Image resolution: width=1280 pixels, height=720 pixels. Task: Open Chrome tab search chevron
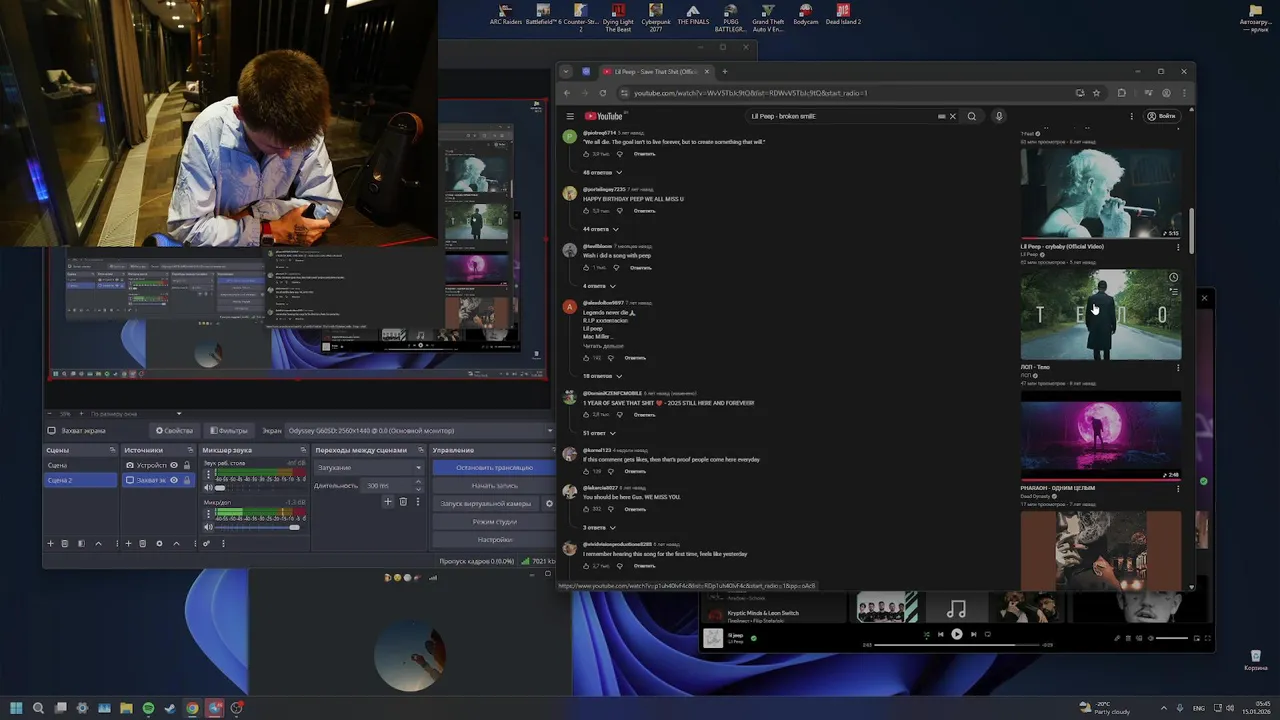(565, 71)
